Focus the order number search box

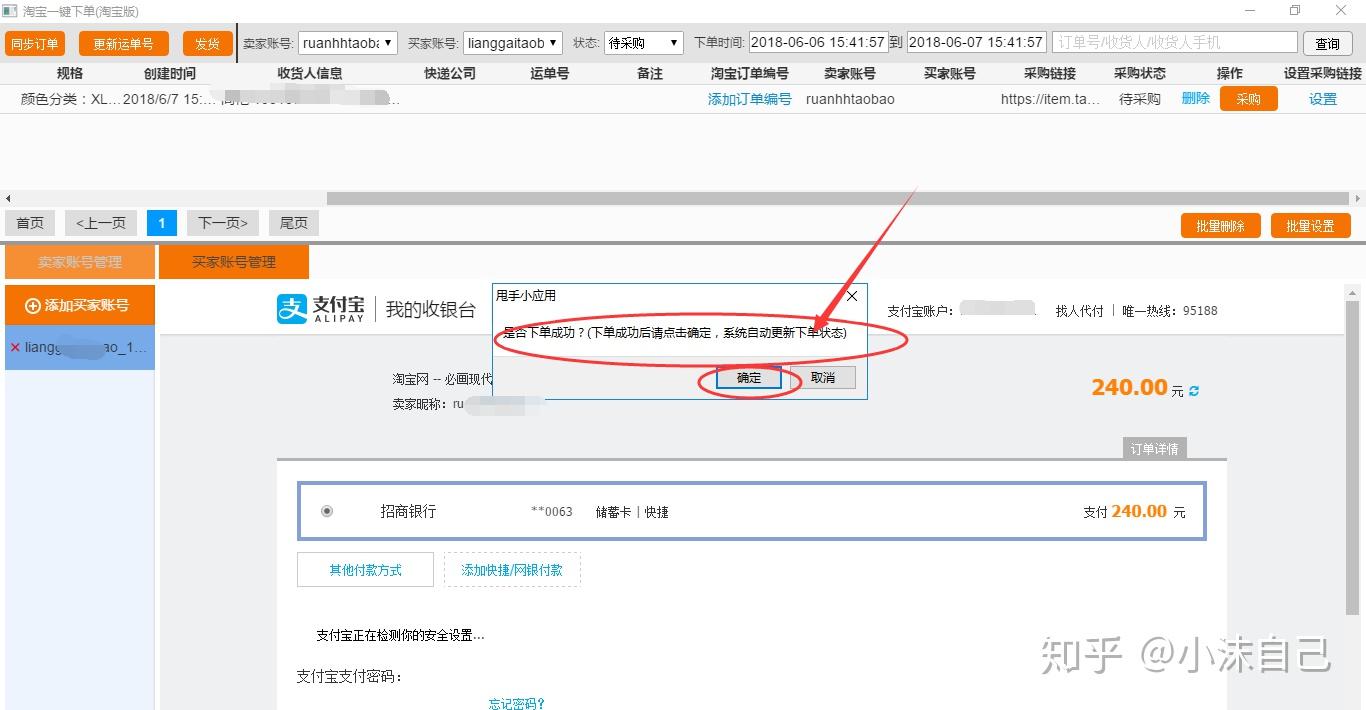[x=1175, y=43]
